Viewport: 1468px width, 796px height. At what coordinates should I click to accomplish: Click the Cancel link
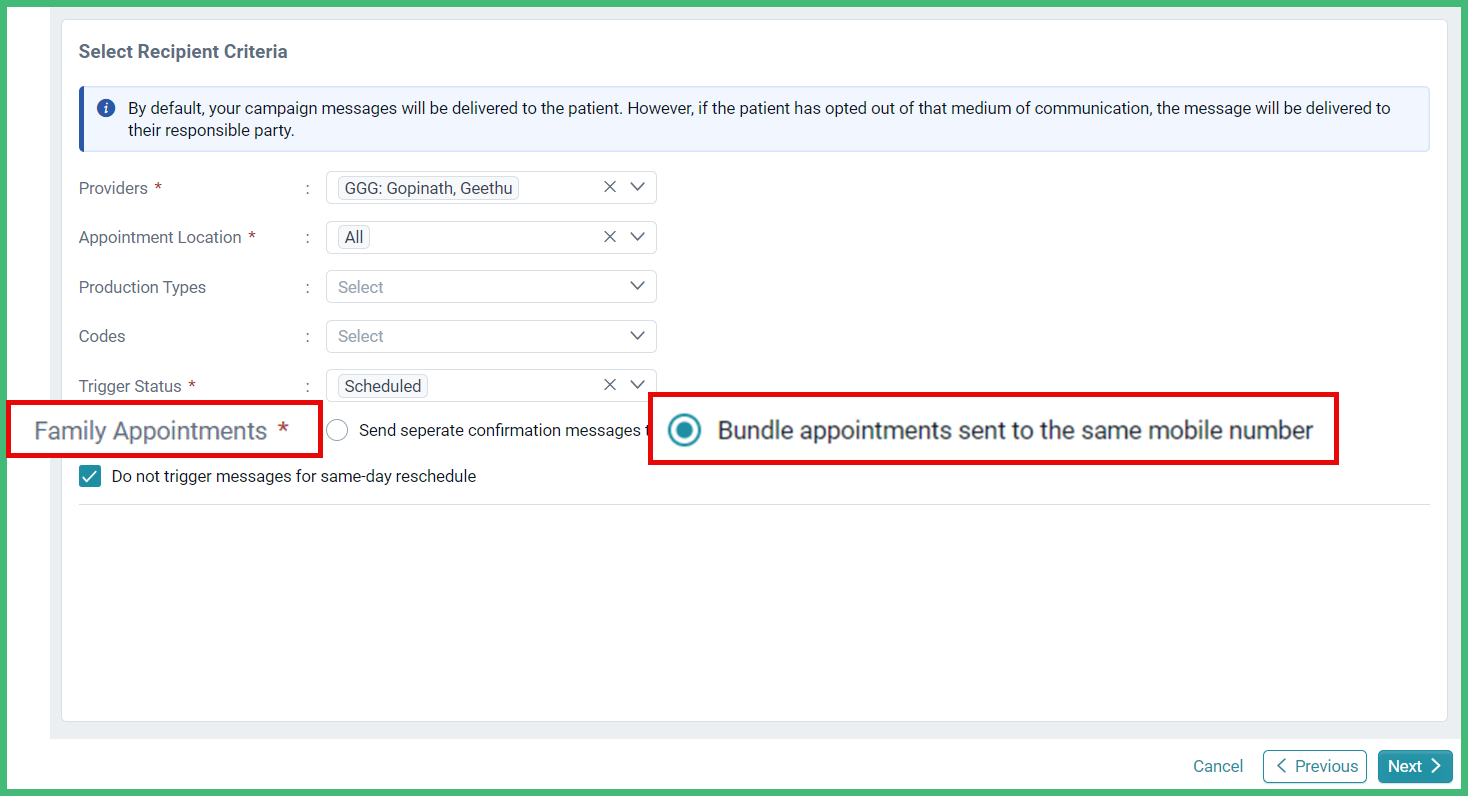(1218, 766)
